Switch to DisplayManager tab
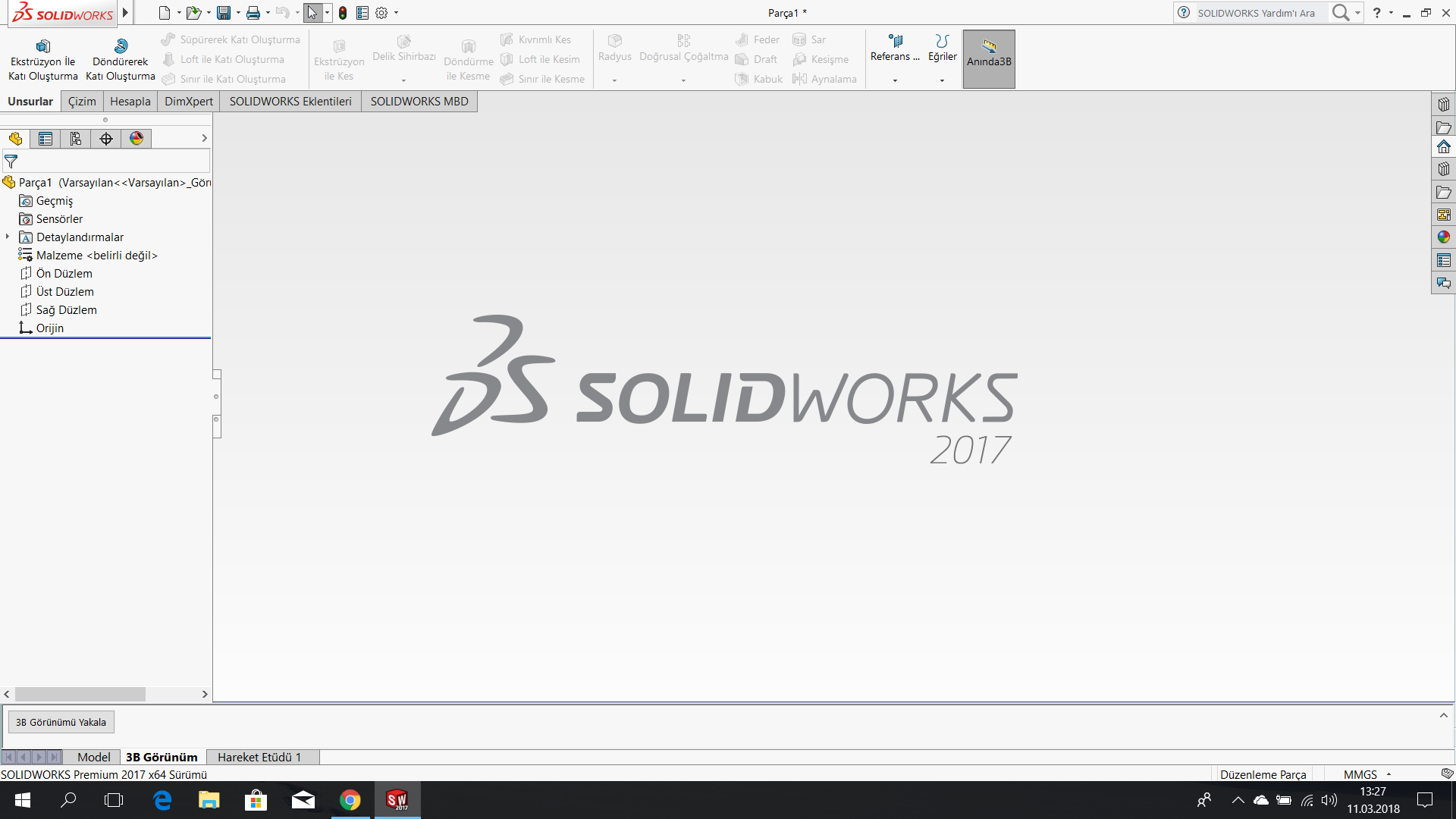Image resolution: width=1456 pixels, height=819 pixels. pos(136,138)
